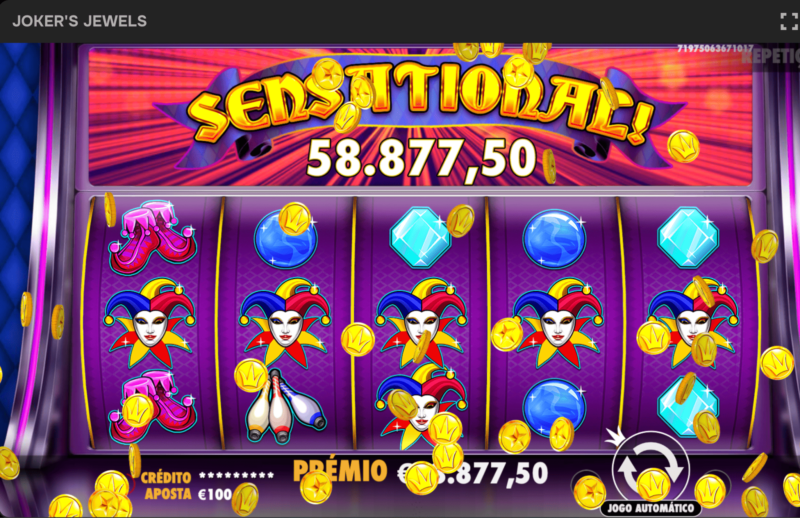Viewport: 800px width, 518px height.
Task: Enter fullscreen mode via corner brackets icon
Action: (789, 21)
